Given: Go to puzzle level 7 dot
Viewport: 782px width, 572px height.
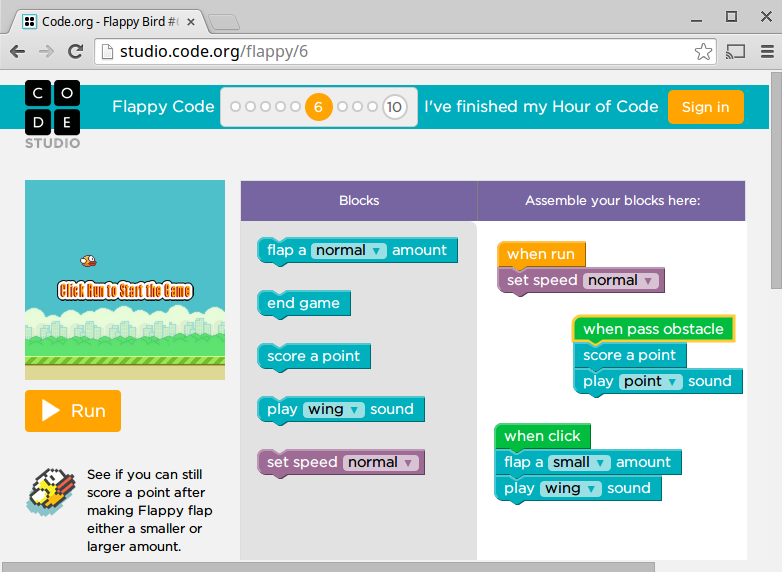Looking at the screenshot, I should (343, 106).
